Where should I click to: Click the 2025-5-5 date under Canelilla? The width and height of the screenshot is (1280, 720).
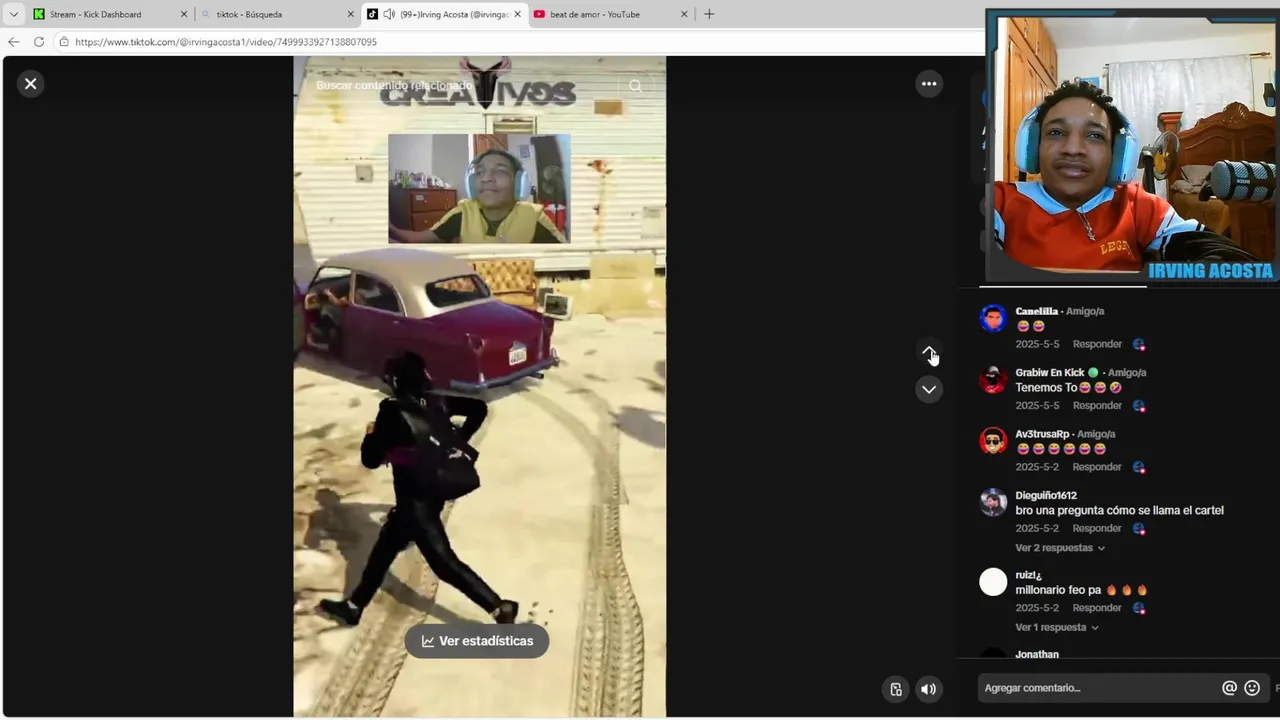click(x=1037, y=344)
